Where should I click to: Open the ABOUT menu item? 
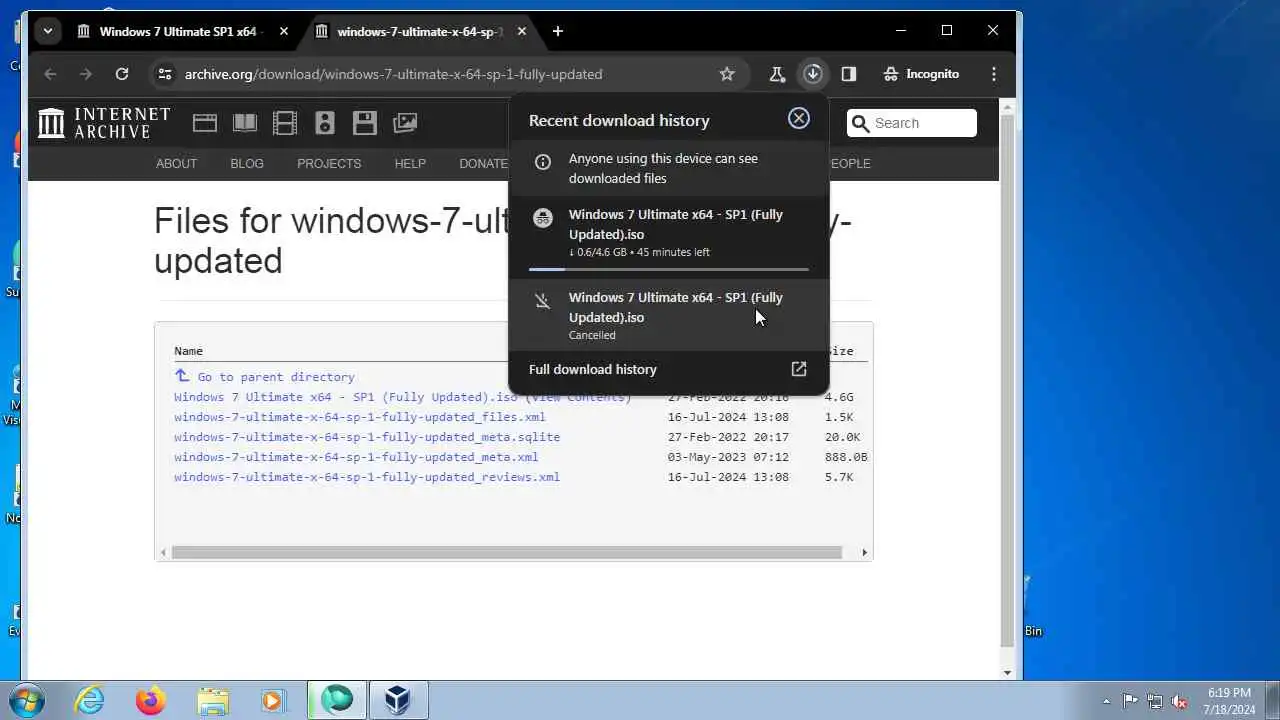point(176,163)
